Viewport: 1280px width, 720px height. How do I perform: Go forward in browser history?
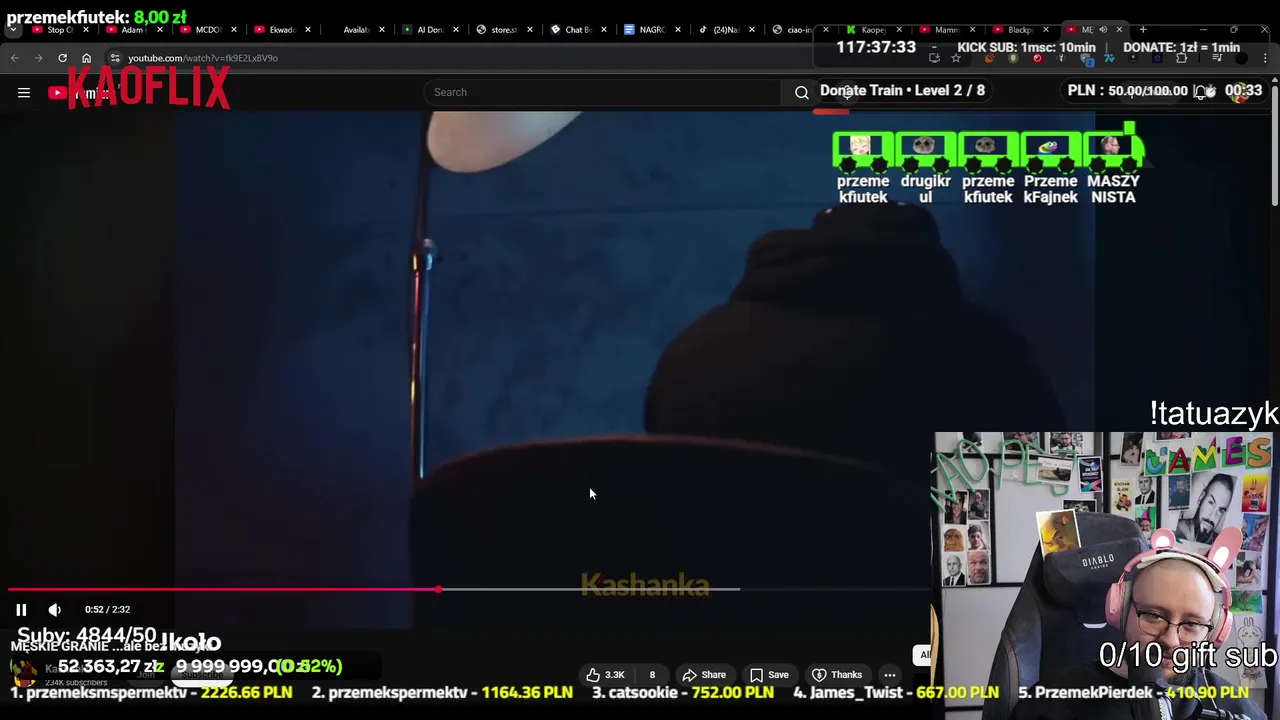tap(38, 58)
